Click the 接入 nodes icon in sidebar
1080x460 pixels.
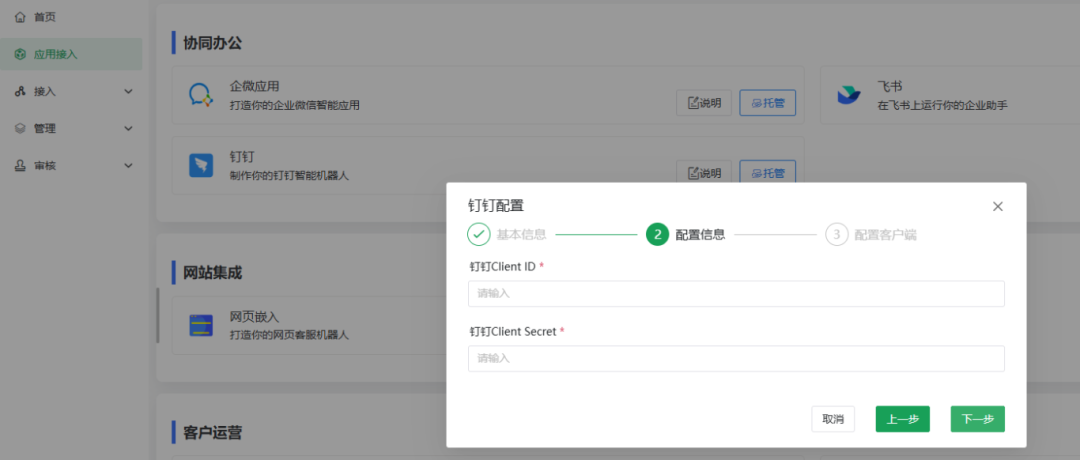[20, 91]
